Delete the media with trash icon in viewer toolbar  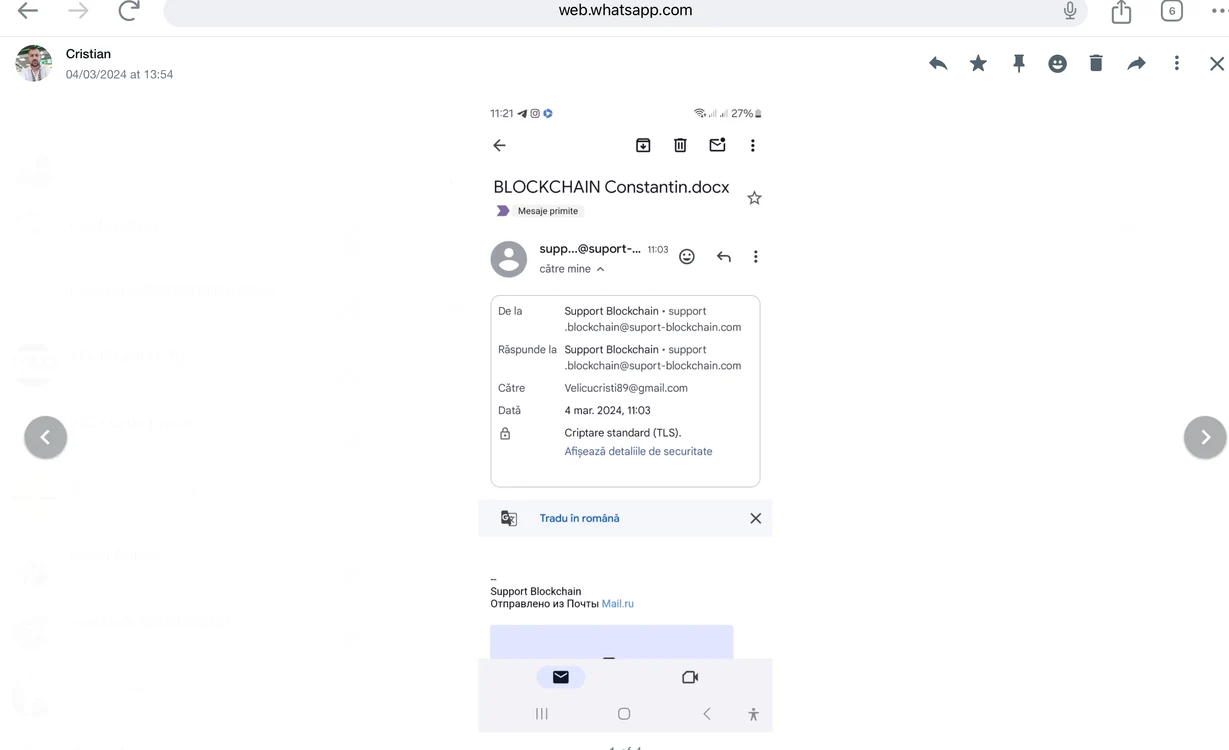click(1096, 63)
